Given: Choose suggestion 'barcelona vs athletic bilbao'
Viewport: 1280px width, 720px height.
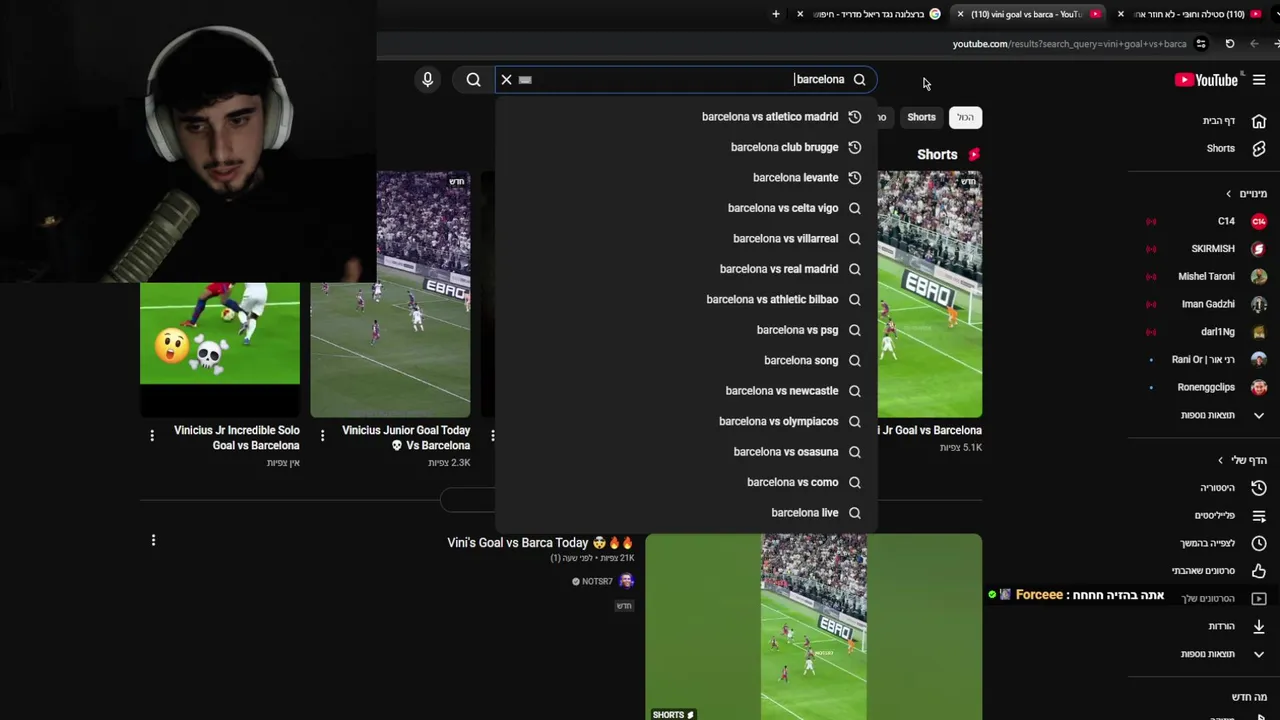Looking at the screenshot, I should coord(686,300).
